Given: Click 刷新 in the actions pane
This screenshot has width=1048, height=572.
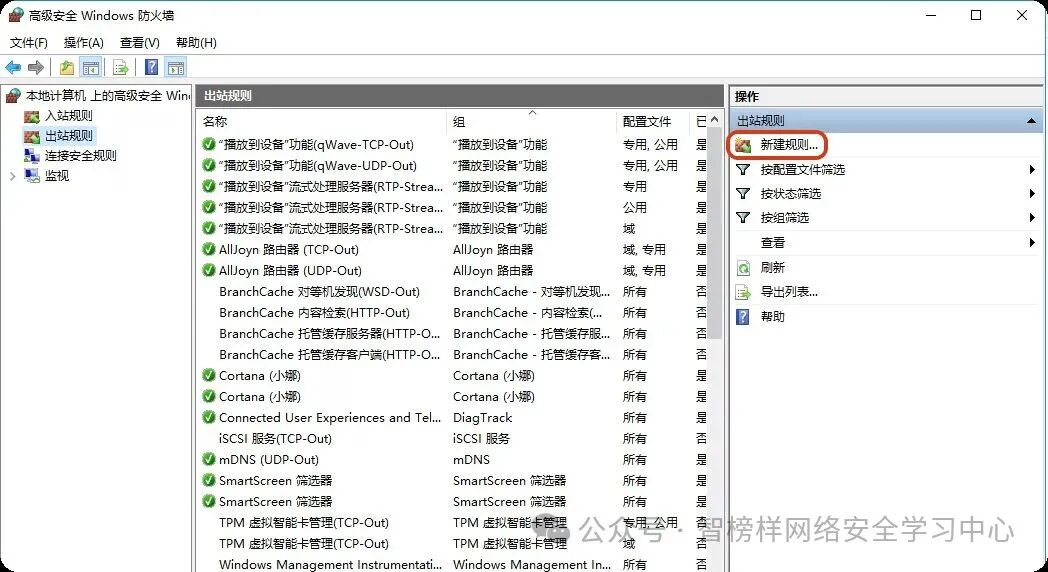Looking at the screenshot, I should point(773,268).
